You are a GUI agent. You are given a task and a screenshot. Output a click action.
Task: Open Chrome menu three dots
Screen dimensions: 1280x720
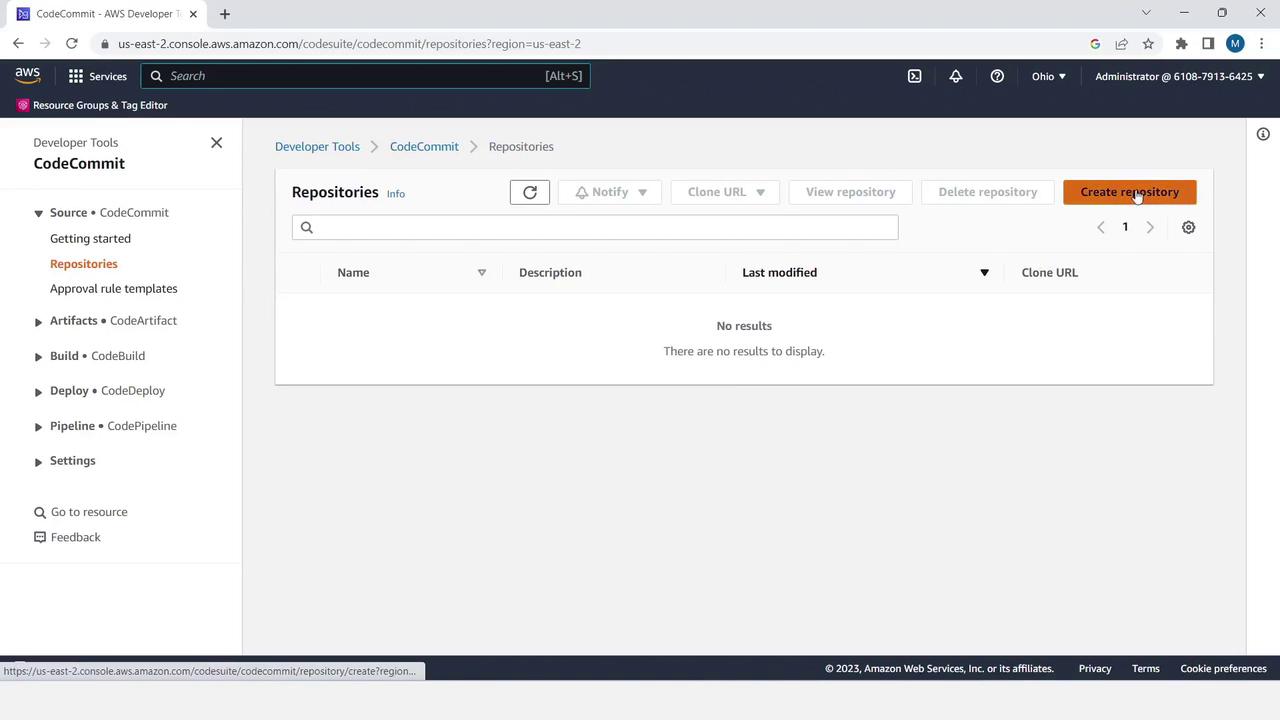click(1262, 44)
